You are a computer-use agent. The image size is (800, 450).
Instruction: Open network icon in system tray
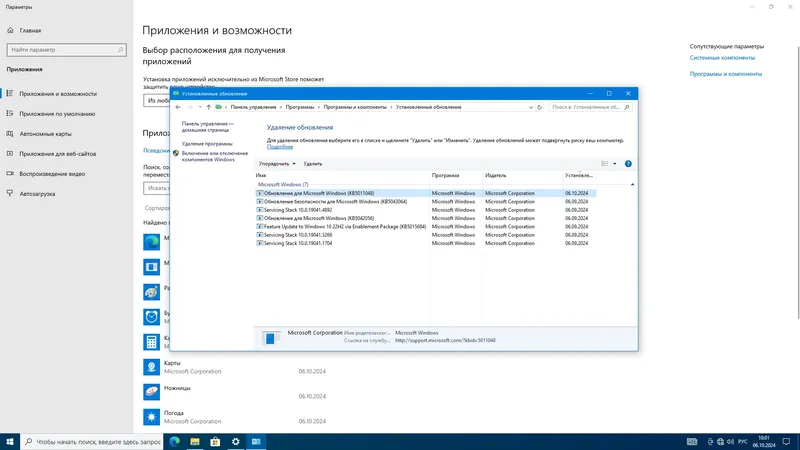click(720, 441)
